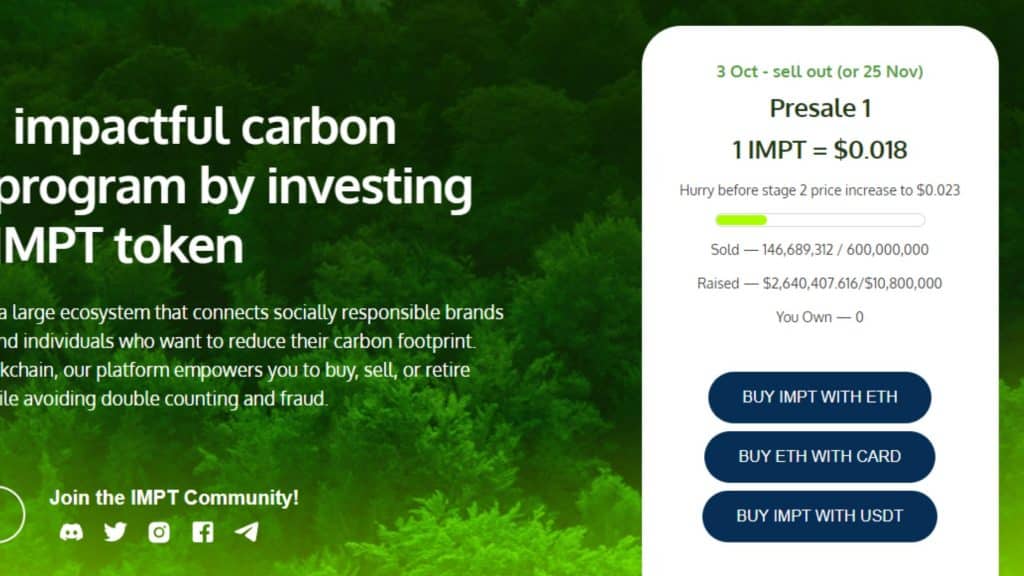Click Join the IMPT Community heading
The height and width of the screenshot is (576, 1024).
click(174, 498)
